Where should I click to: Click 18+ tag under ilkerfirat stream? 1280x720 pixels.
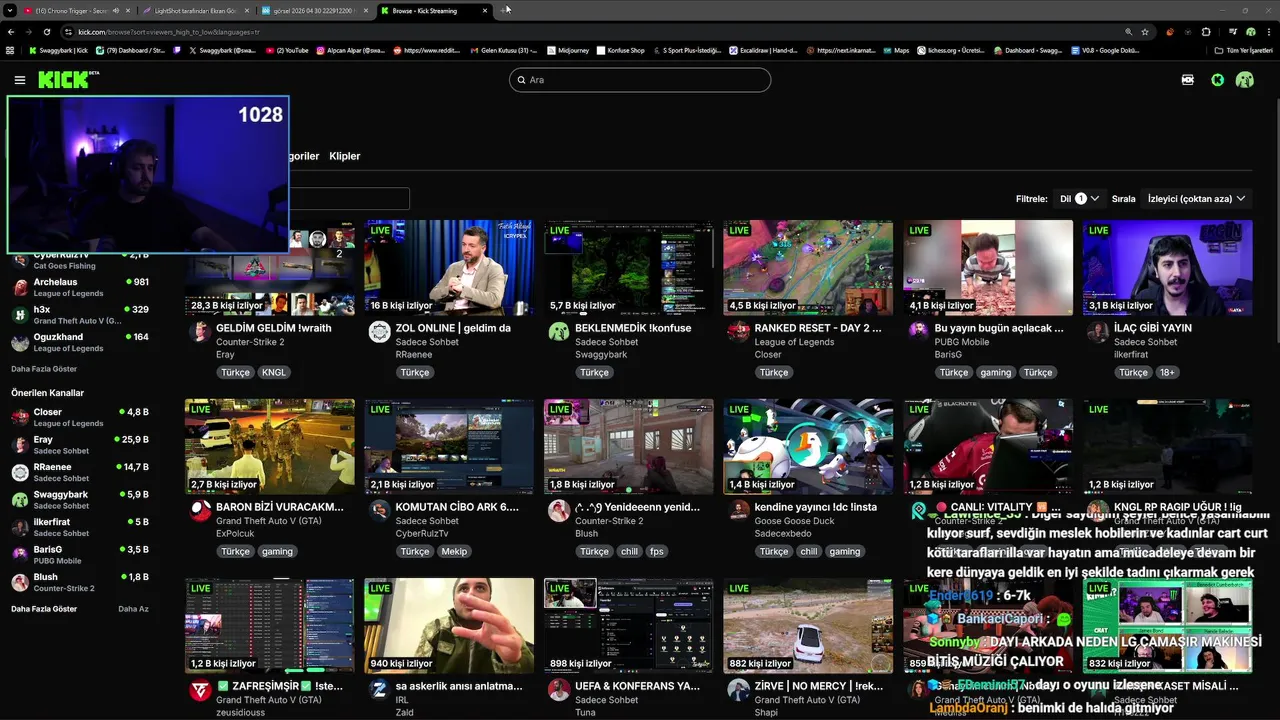[x=1167, y=372]
